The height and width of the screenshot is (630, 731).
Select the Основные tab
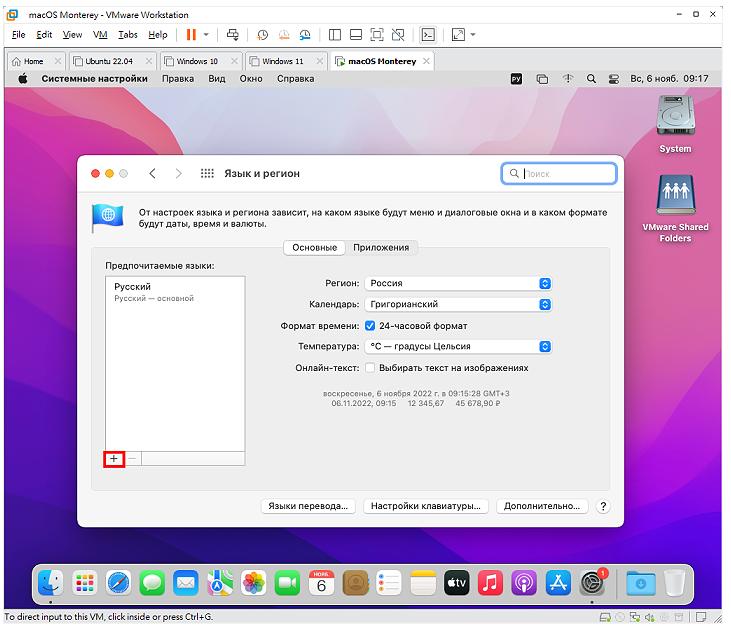coord(314,248)
